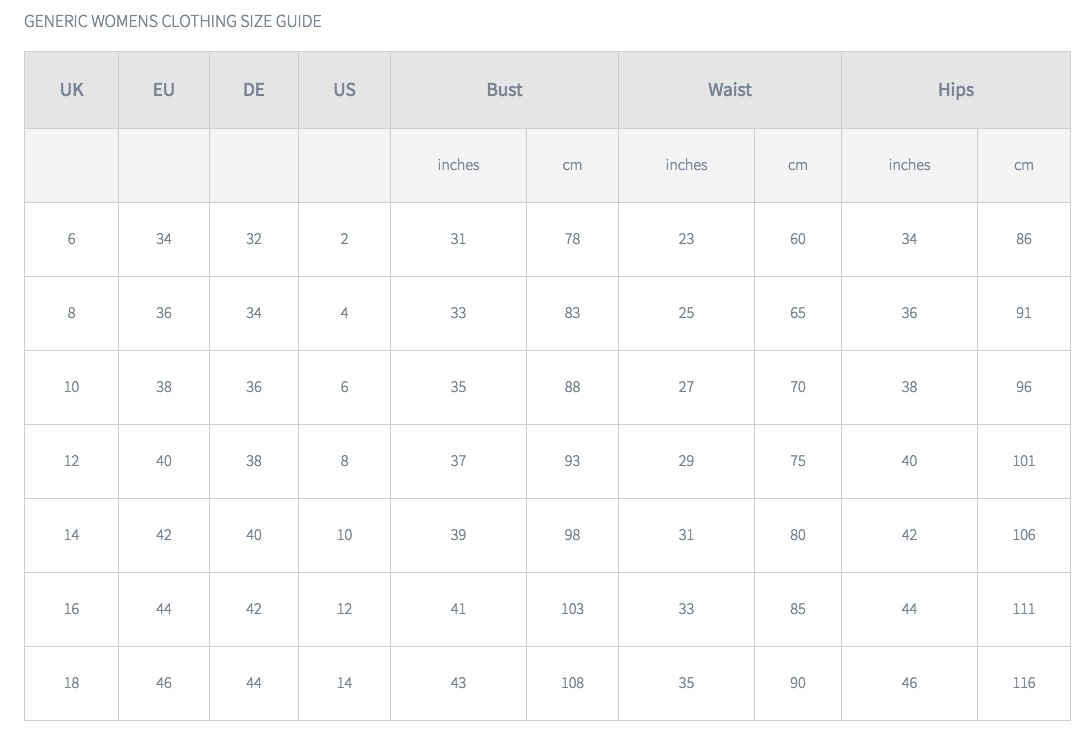Click Hips cm value 101
1091x751 pixels.
coord(1024,461)
